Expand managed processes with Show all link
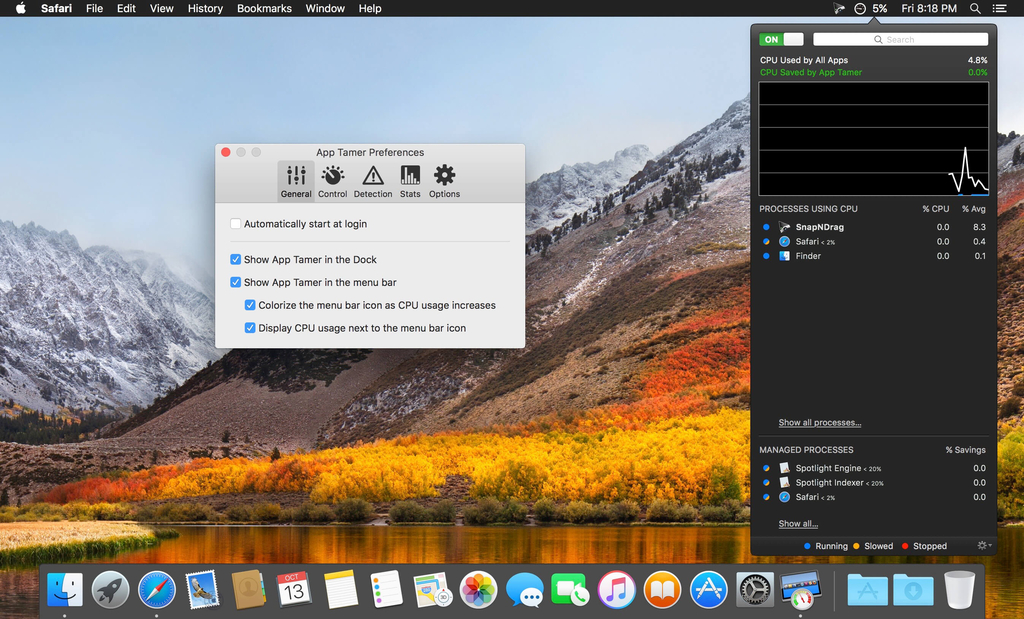1024x619 pixels. pos(798,524)
